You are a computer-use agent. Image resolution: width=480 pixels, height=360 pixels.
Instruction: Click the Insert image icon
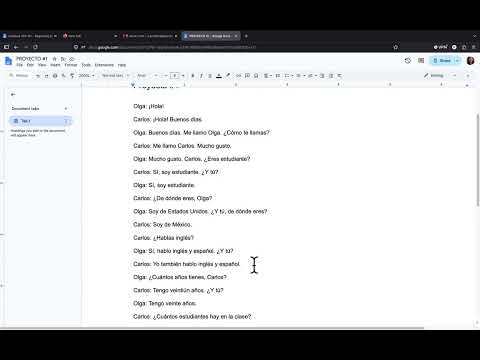click(256, 76)
